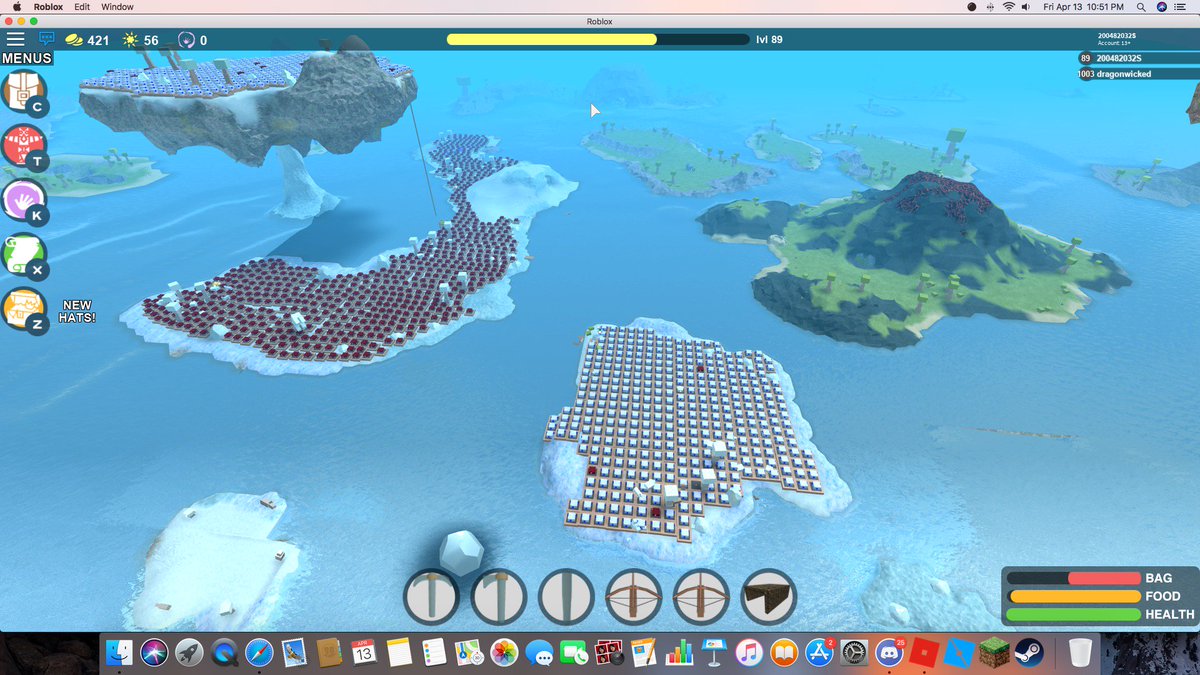The height and width of the screenshot is (675, 1200).
Task: Open Notes app in dock
Action: pyautogui.click(x=399, y=653)
